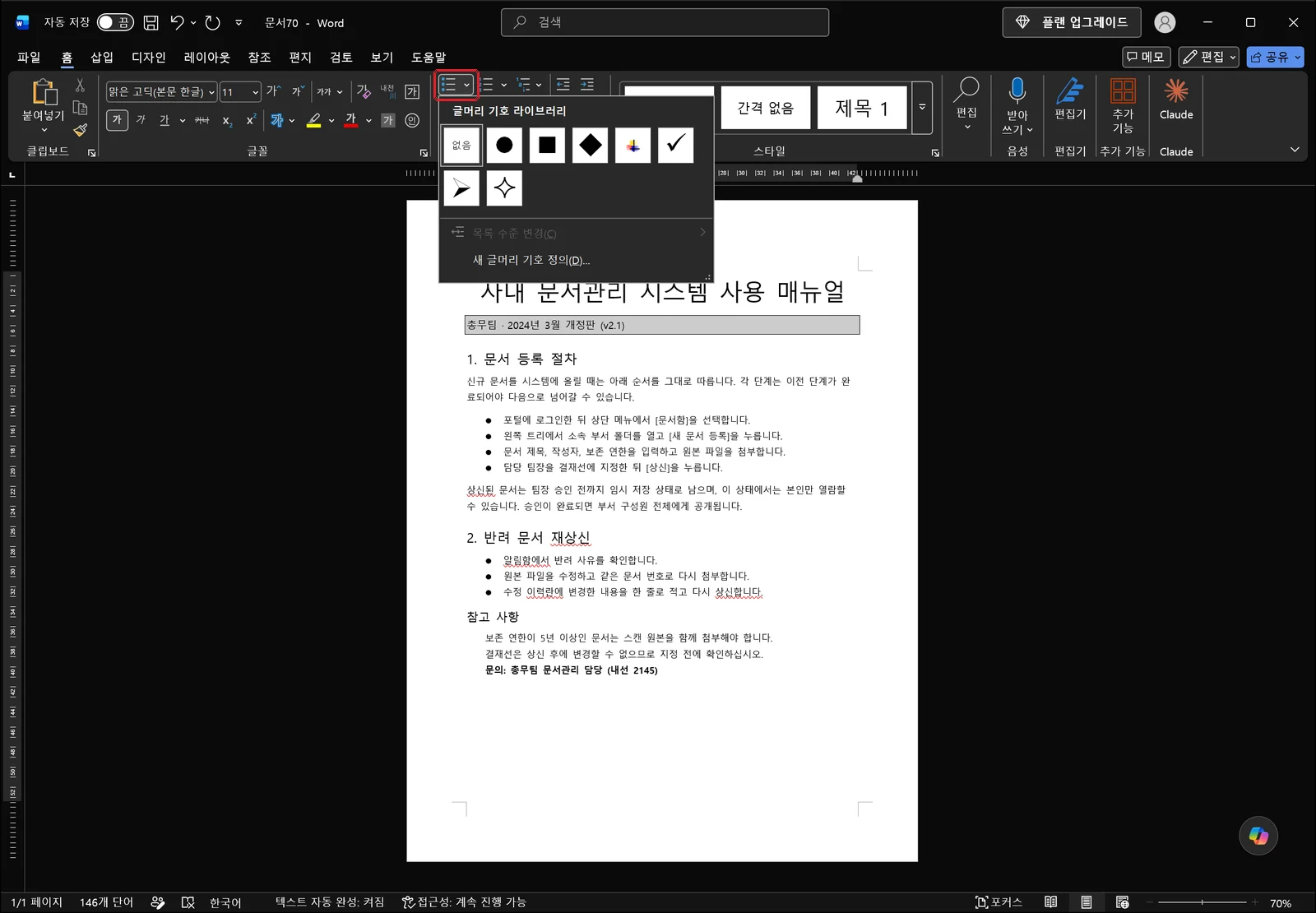Expand the underline style dropdown arrow

183,120
